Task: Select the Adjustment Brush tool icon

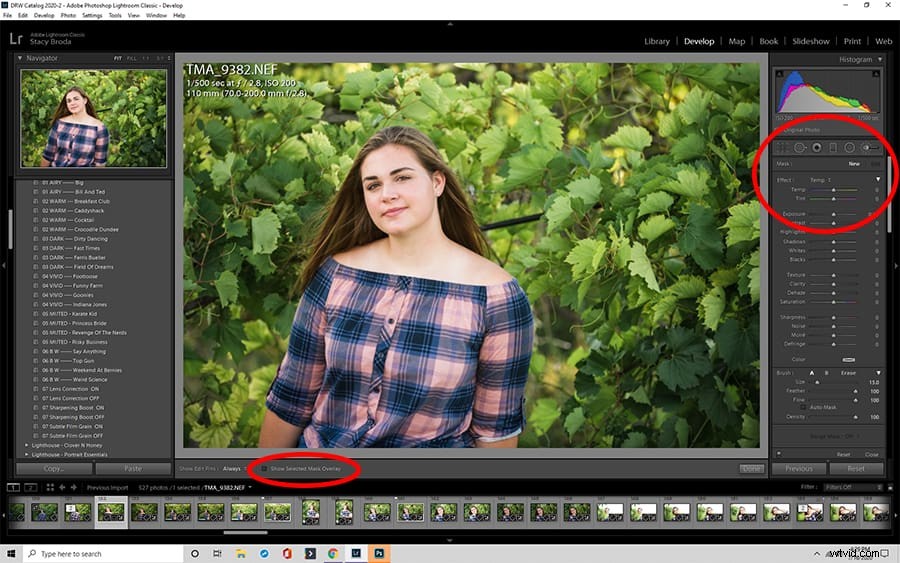Action: point(870,148)
